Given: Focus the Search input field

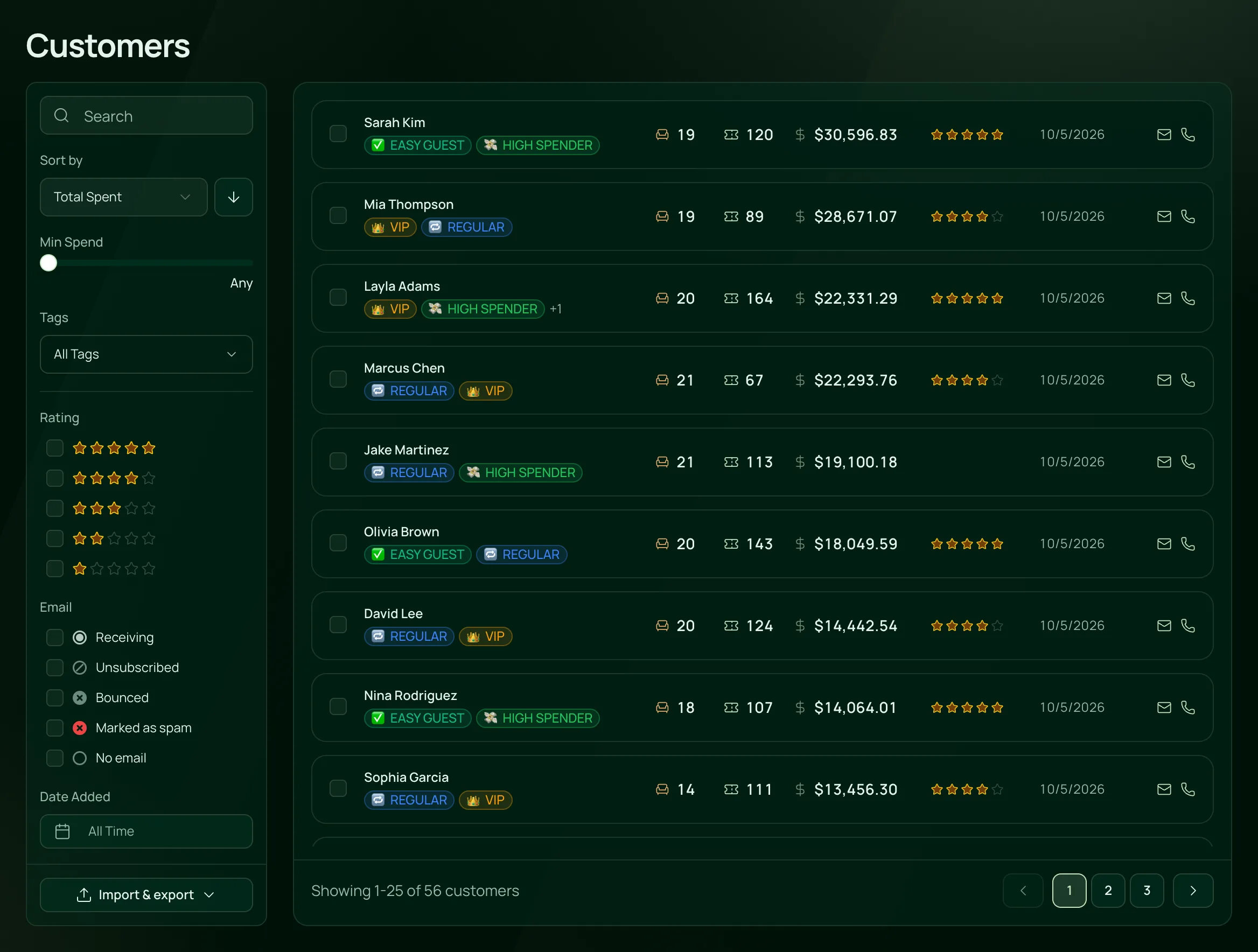Looking at the screenshot, I should click(146, 115).
